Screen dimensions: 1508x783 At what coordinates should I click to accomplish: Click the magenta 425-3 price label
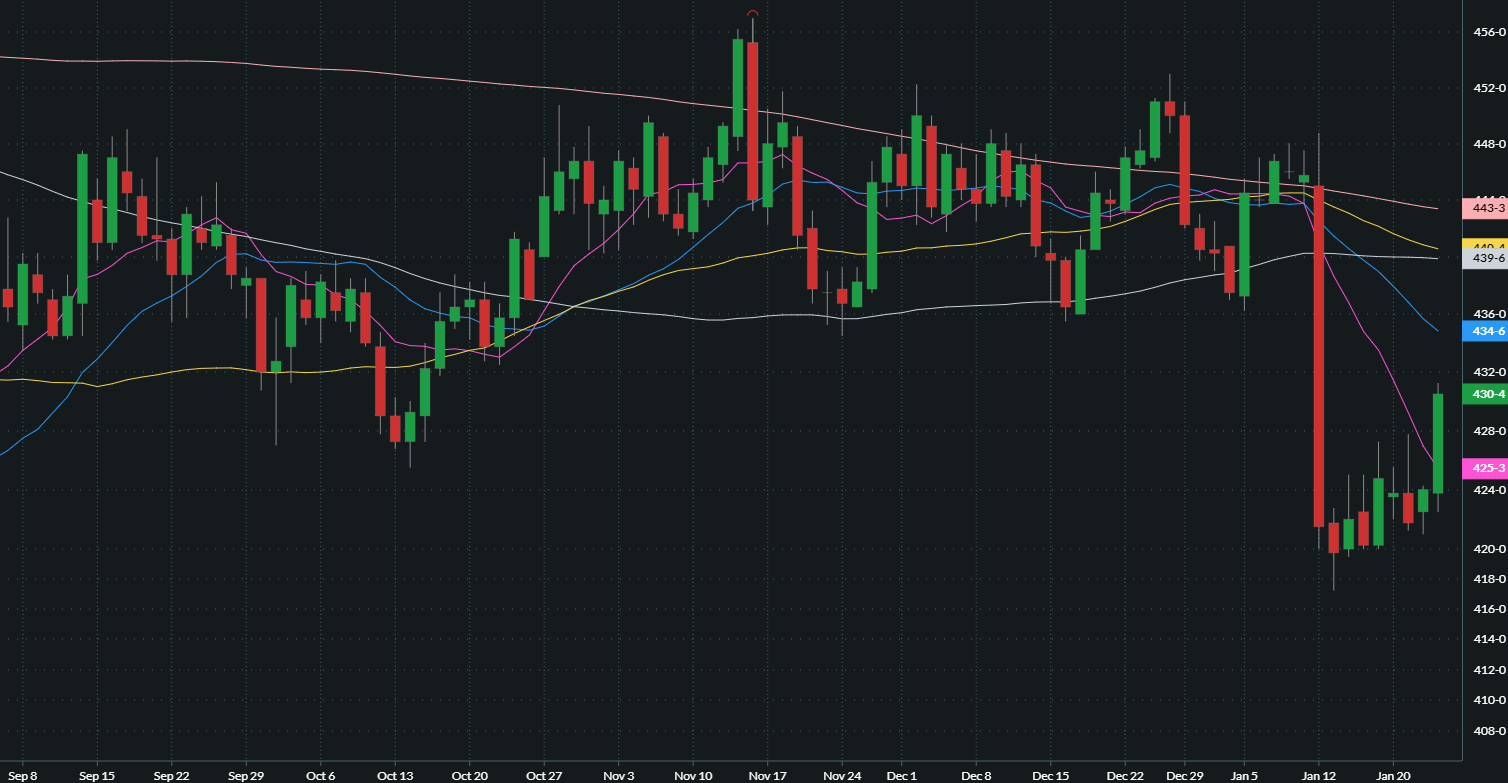(1484, 468)
